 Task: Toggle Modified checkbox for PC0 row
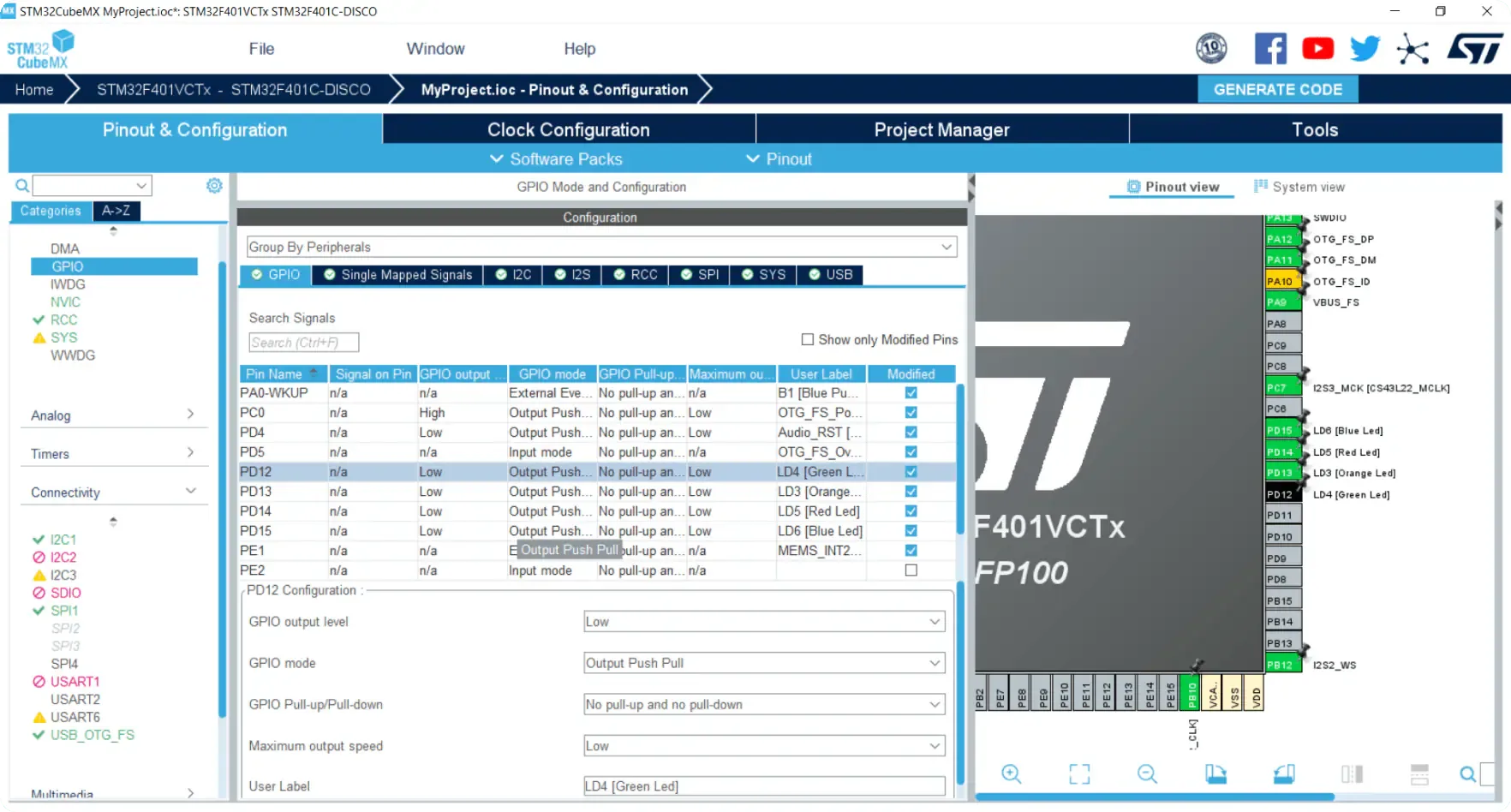[x=911, y=413]
